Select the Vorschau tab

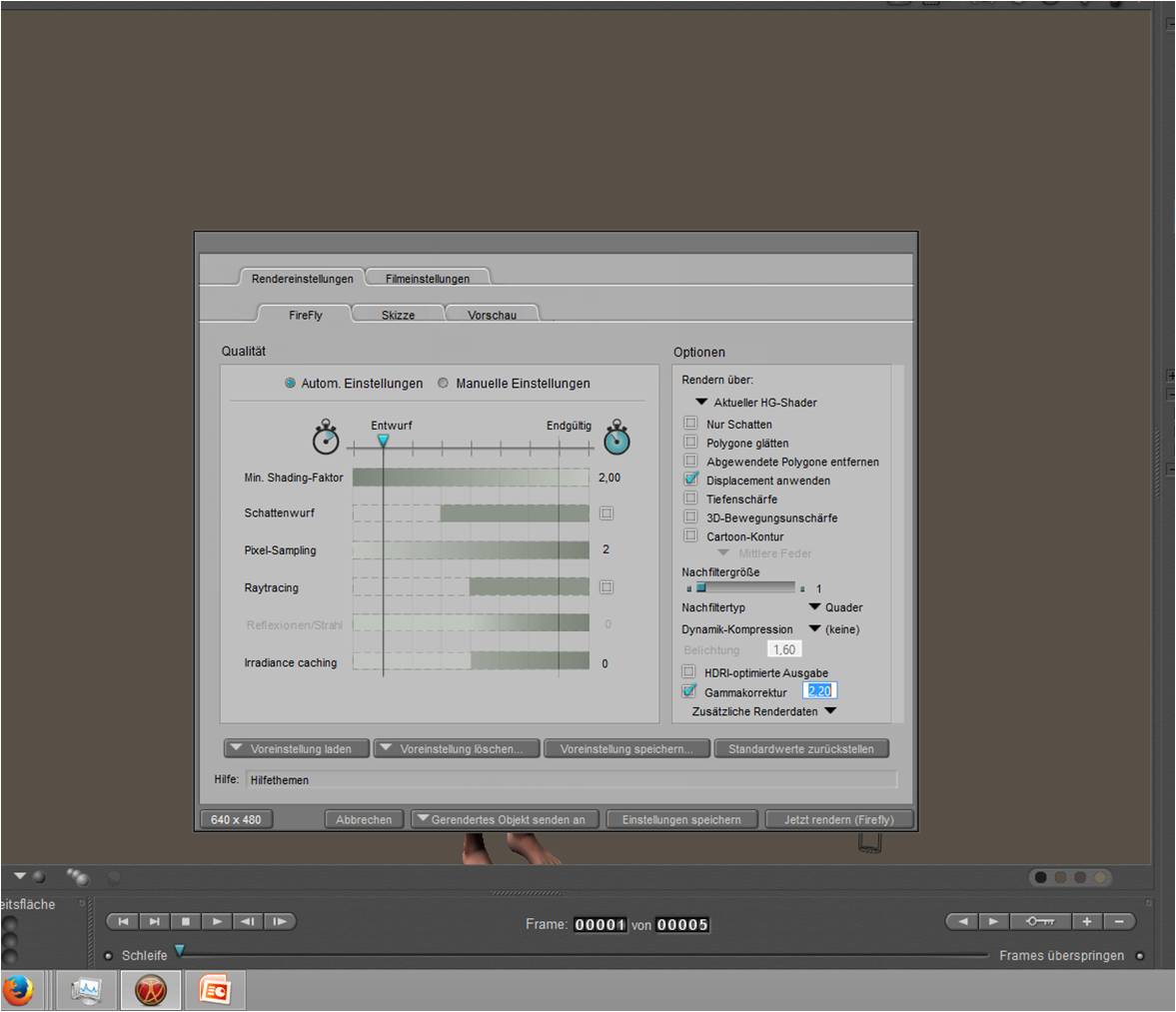[x=492, y=315]
